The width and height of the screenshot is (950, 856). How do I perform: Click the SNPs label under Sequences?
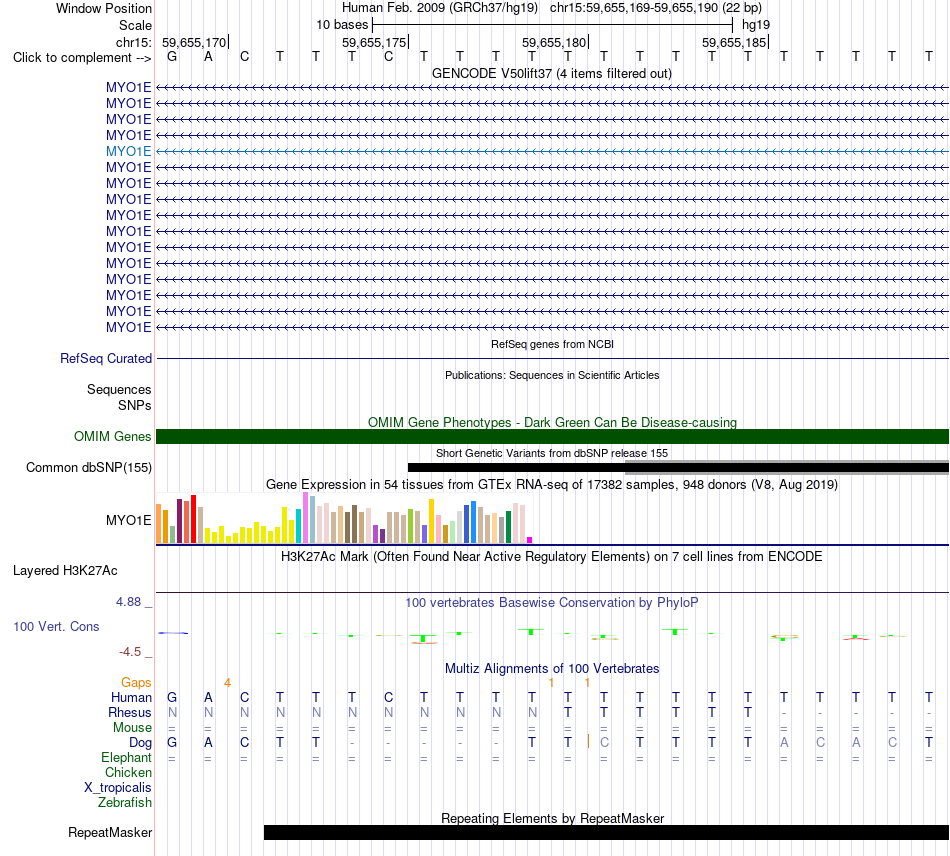[x=135, y=405]
